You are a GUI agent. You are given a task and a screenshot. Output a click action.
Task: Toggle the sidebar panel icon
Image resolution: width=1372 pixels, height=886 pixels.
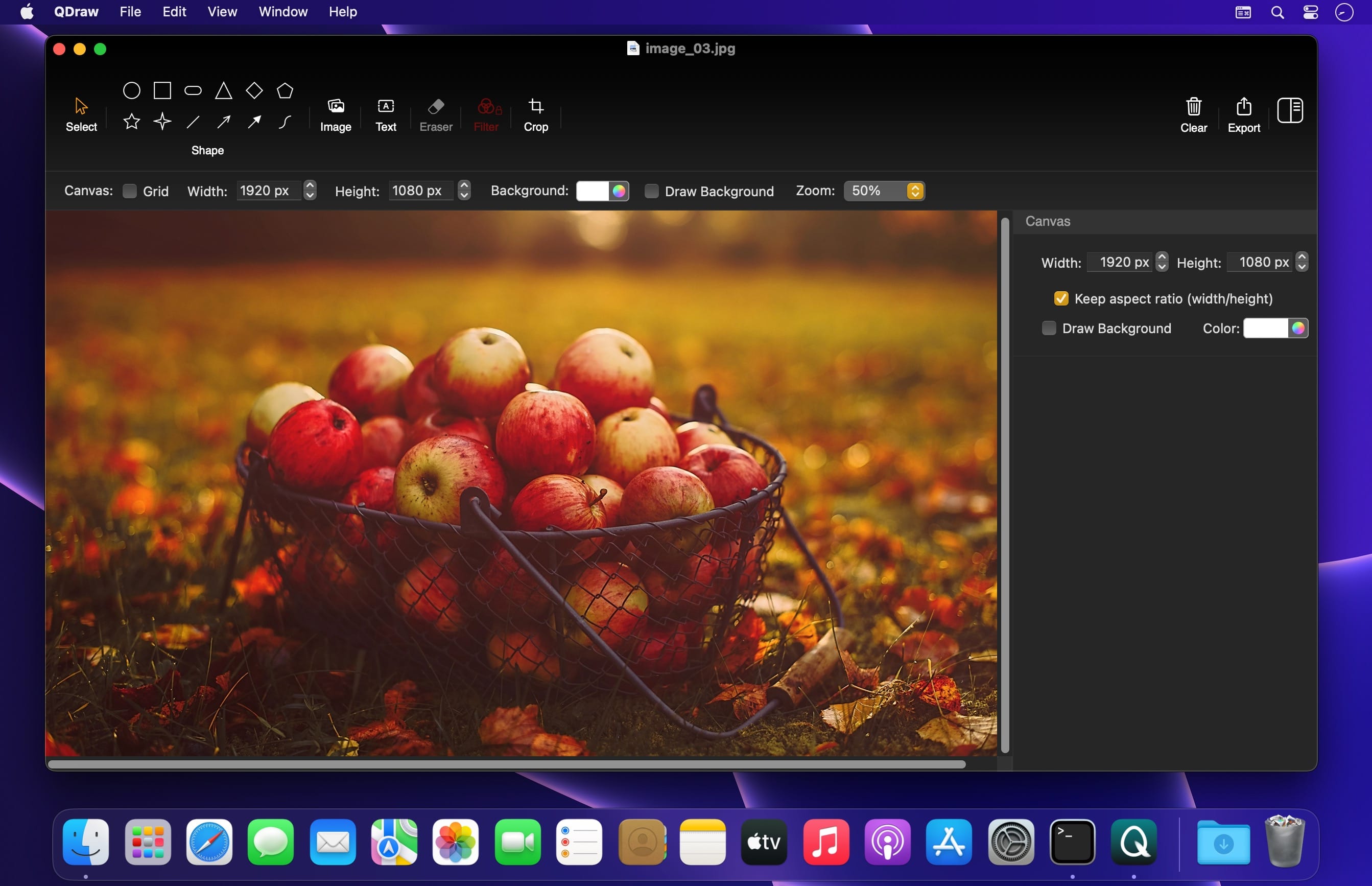pyautogui.click(x=1289, y=110)
